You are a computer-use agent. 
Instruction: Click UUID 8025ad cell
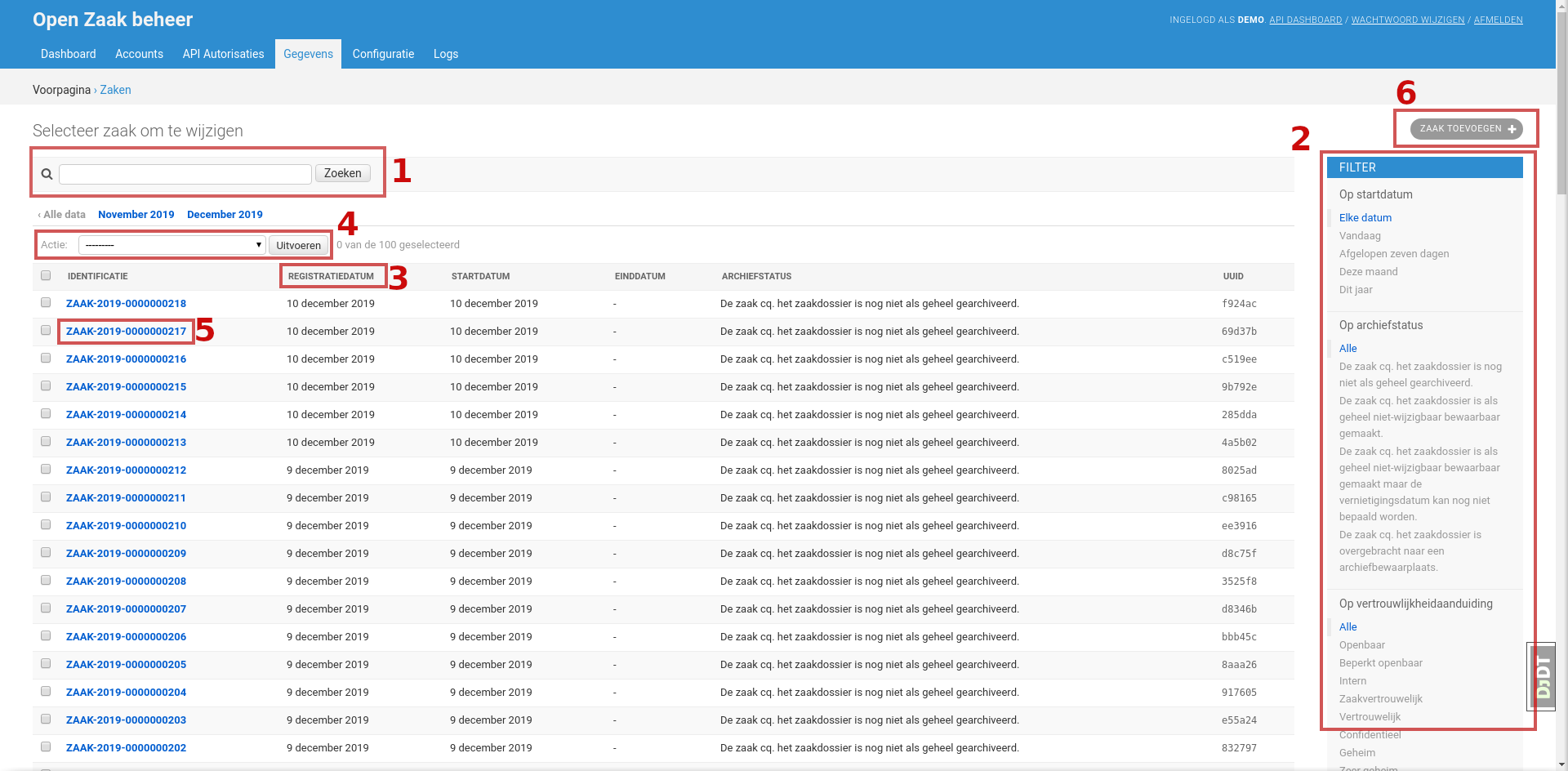(1239, 470)
